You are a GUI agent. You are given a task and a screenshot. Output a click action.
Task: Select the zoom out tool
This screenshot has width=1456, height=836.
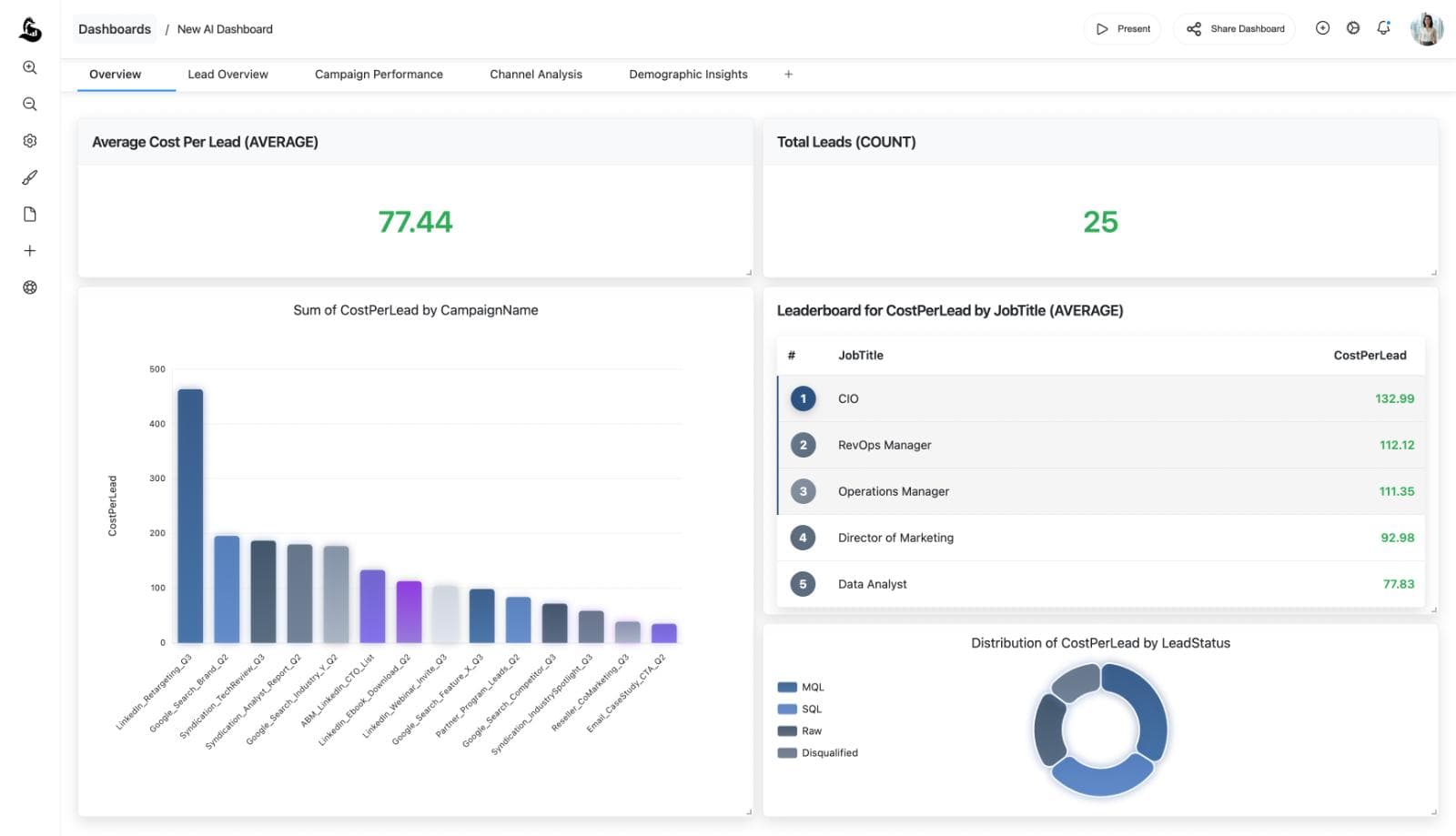(x=30, y=104)
